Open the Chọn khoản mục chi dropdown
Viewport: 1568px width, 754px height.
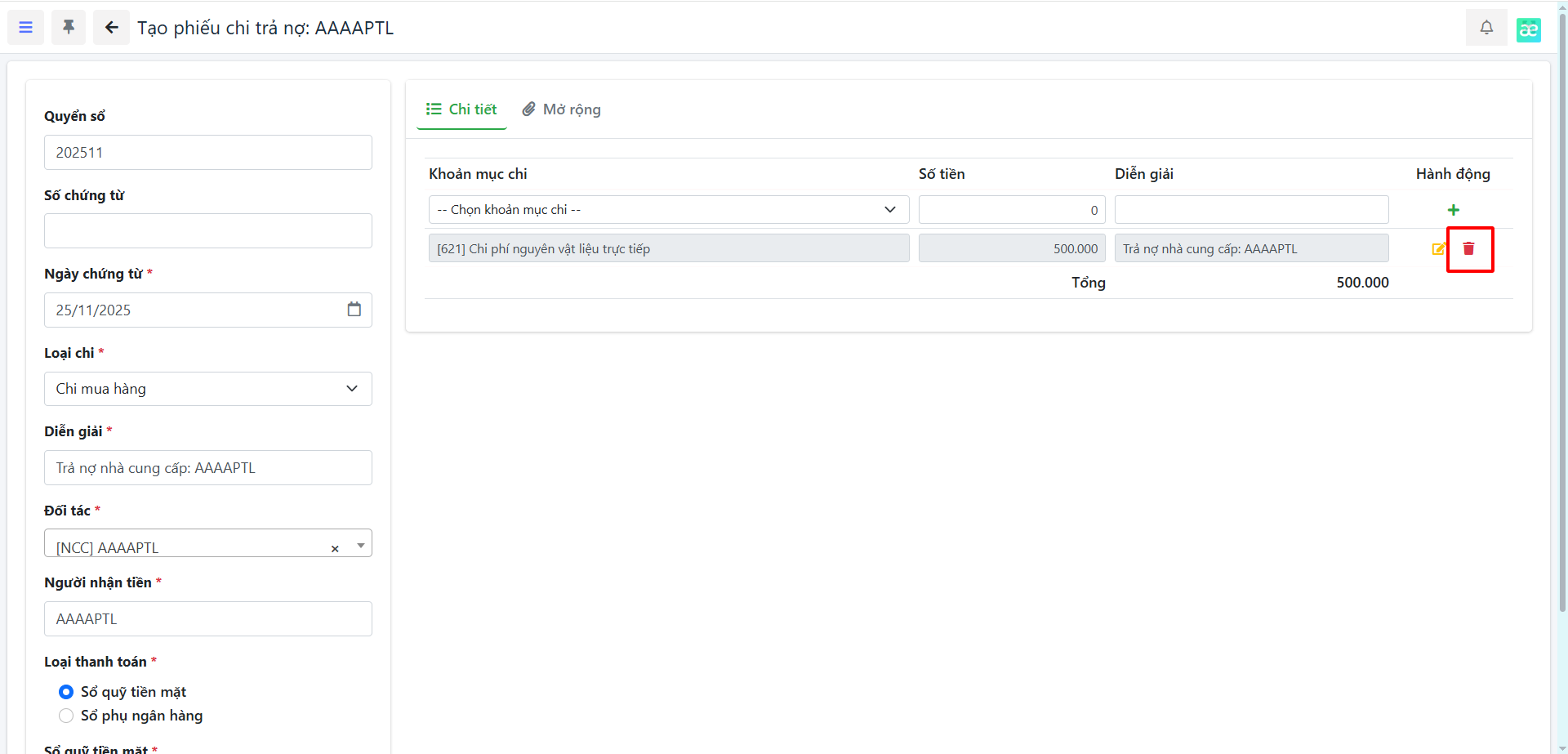tap(668, 210)
